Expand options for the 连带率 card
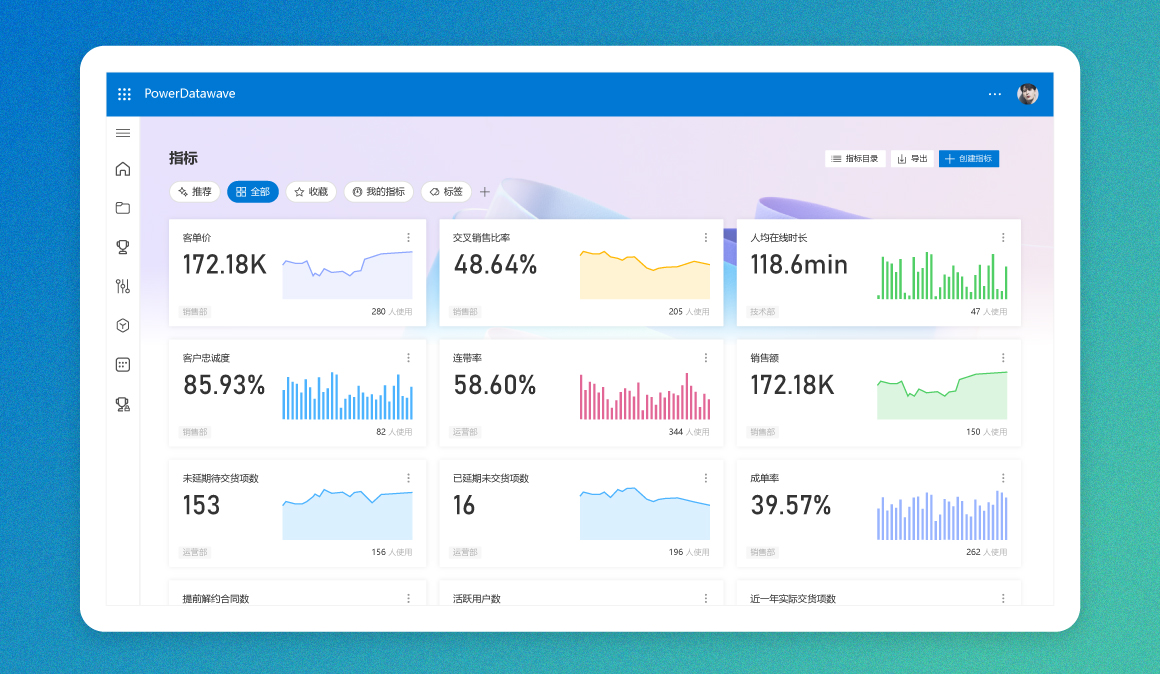The width and height of the screenshot is (1160, 674). [x=705, y=358]
